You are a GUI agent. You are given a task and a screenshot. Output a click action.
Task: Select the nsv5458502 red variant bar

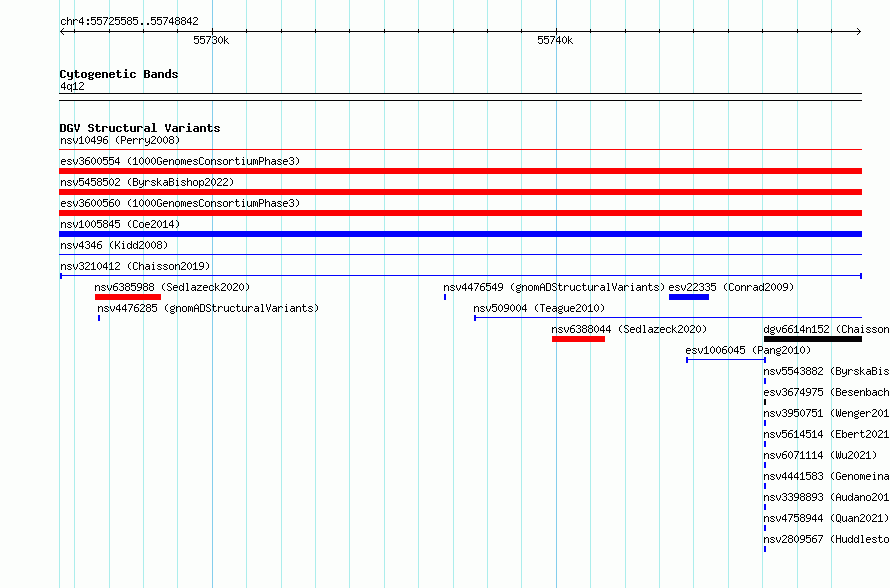[x=460, y=192]
